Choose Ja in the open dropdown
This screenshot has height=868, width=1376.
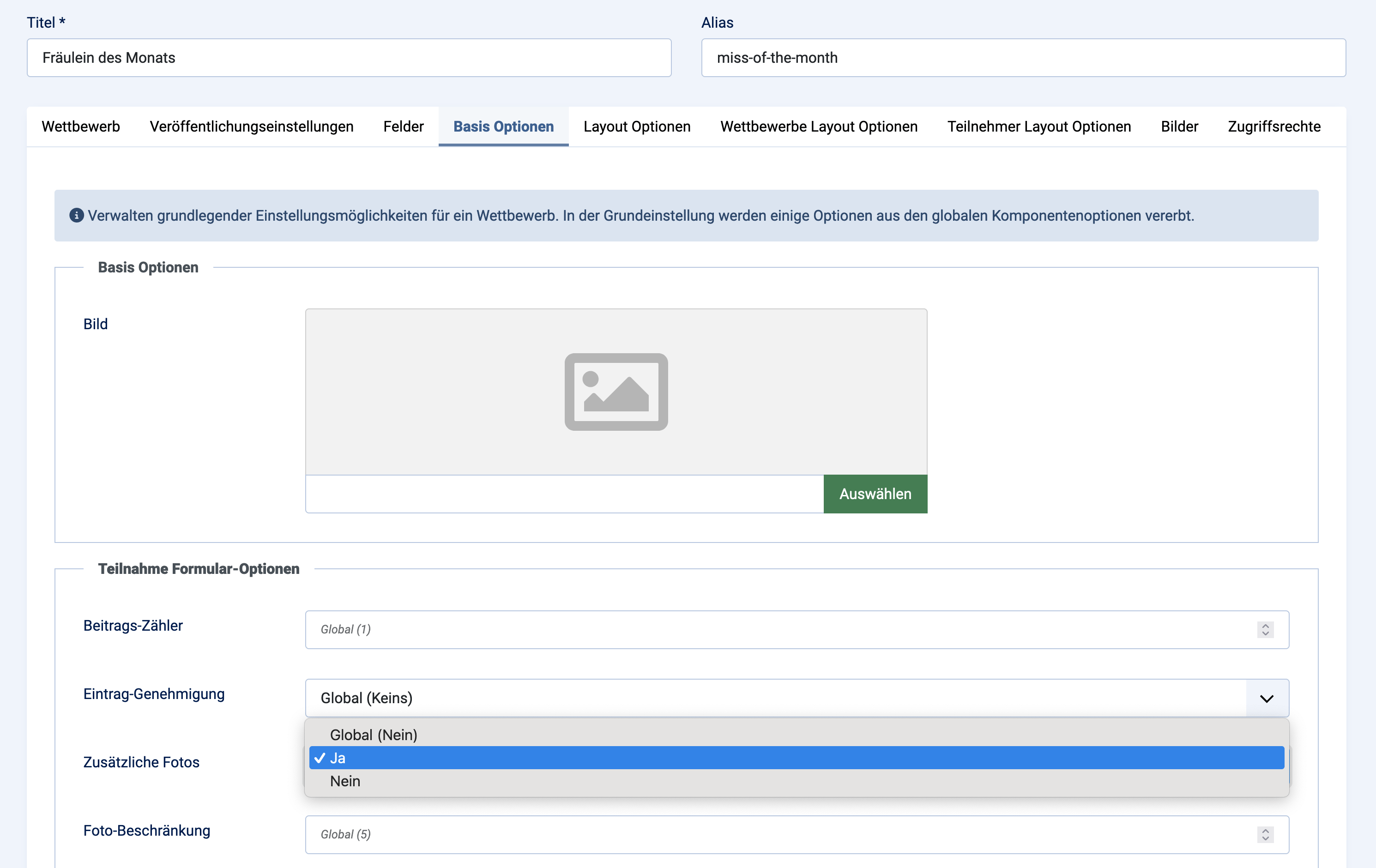(x=338, y=758)
